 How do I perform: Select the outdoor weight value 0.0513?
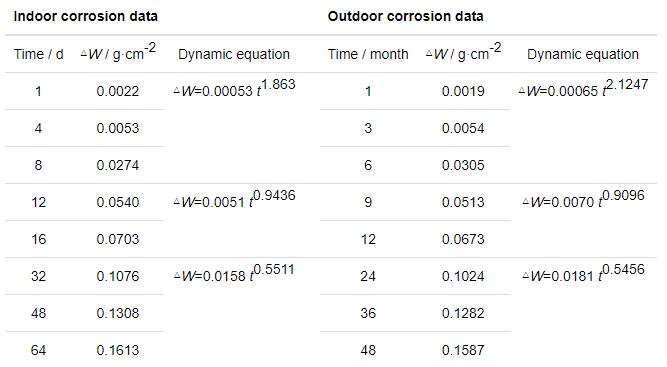463,202
